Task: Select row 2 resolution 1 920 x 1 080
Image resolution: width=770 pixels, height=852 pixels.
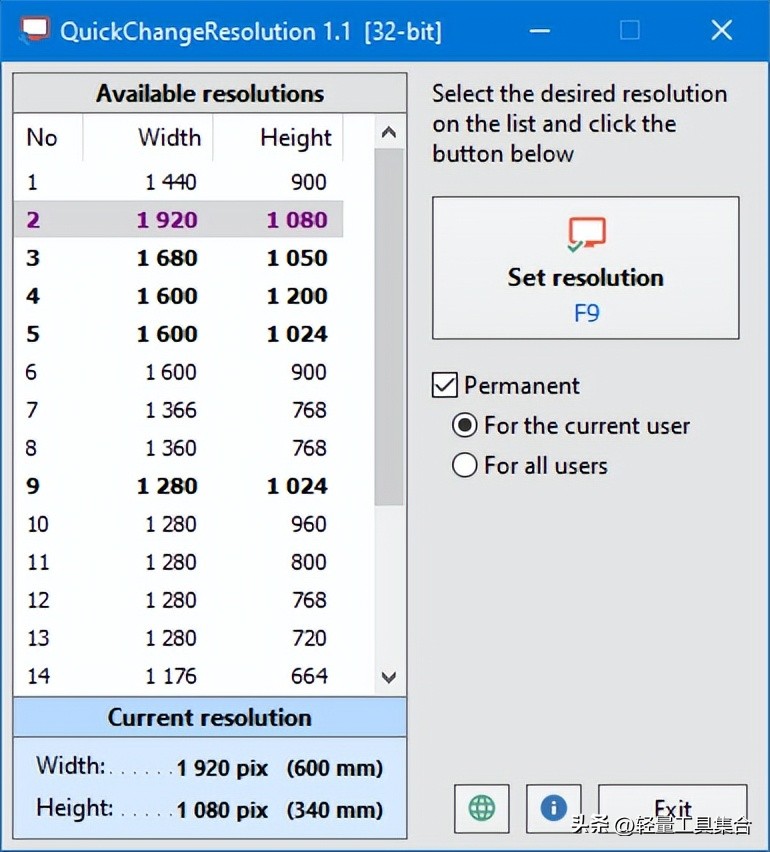Action: tap(178, 220)
